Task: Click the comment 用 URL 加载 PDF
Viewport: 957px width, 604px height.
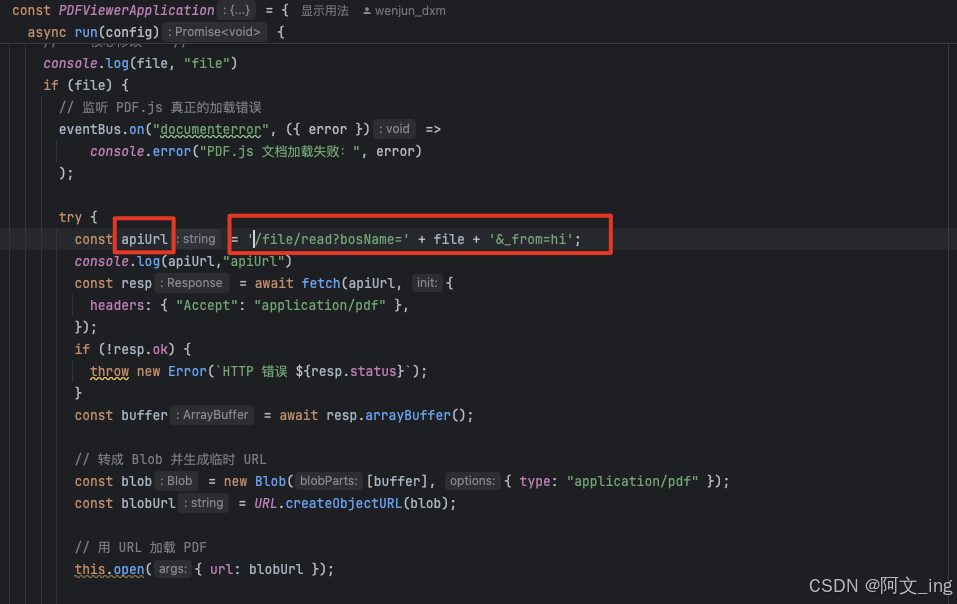Action: click(140, 547)
